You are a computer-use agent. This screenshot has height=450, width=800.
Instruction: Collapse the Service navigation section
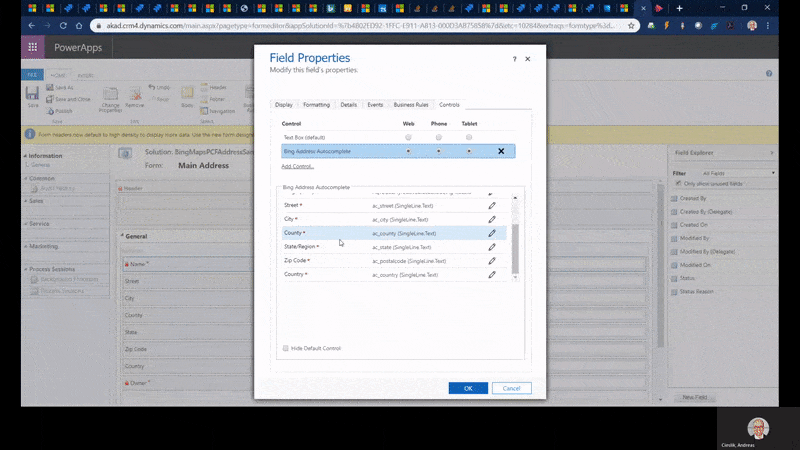point(26,223)
